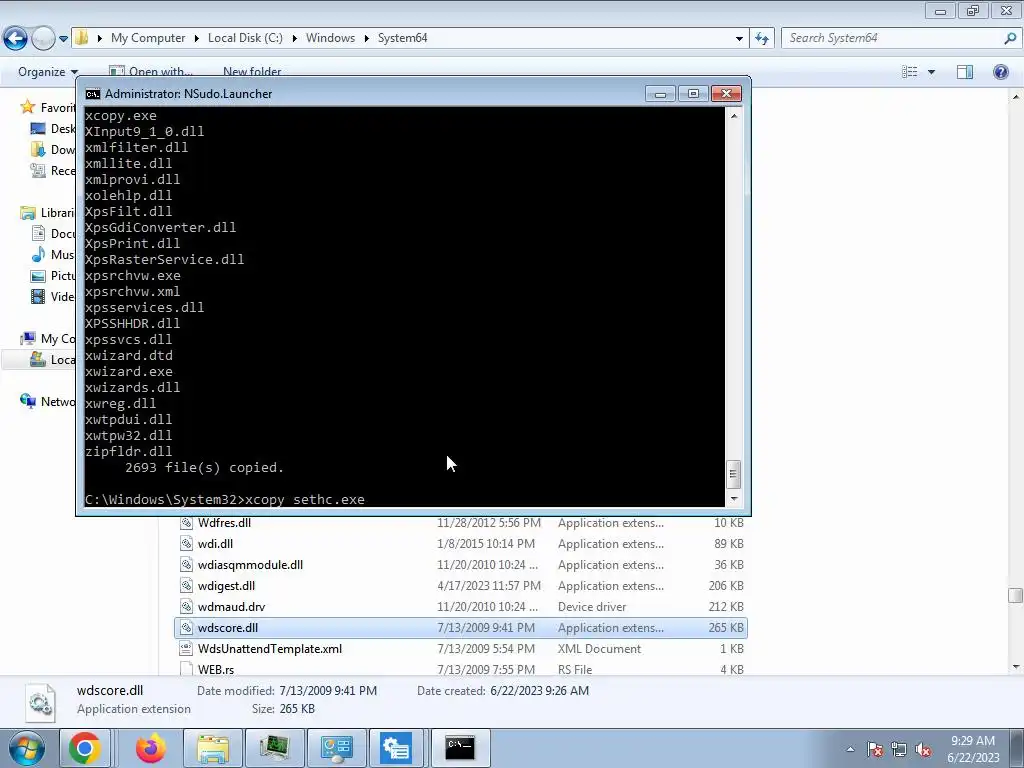Open Google Chrome from the taskbar
The width and height of the screenshot is (1024, 768).
tap(85, 748)
